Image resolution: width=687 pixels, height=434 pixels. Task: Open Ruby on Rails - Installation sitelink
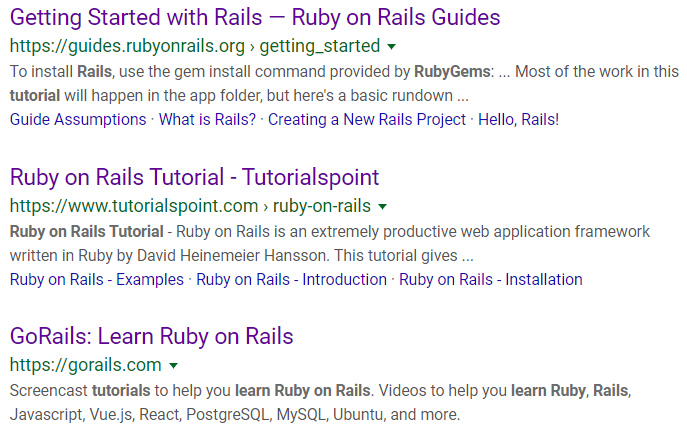pos(491,279)
